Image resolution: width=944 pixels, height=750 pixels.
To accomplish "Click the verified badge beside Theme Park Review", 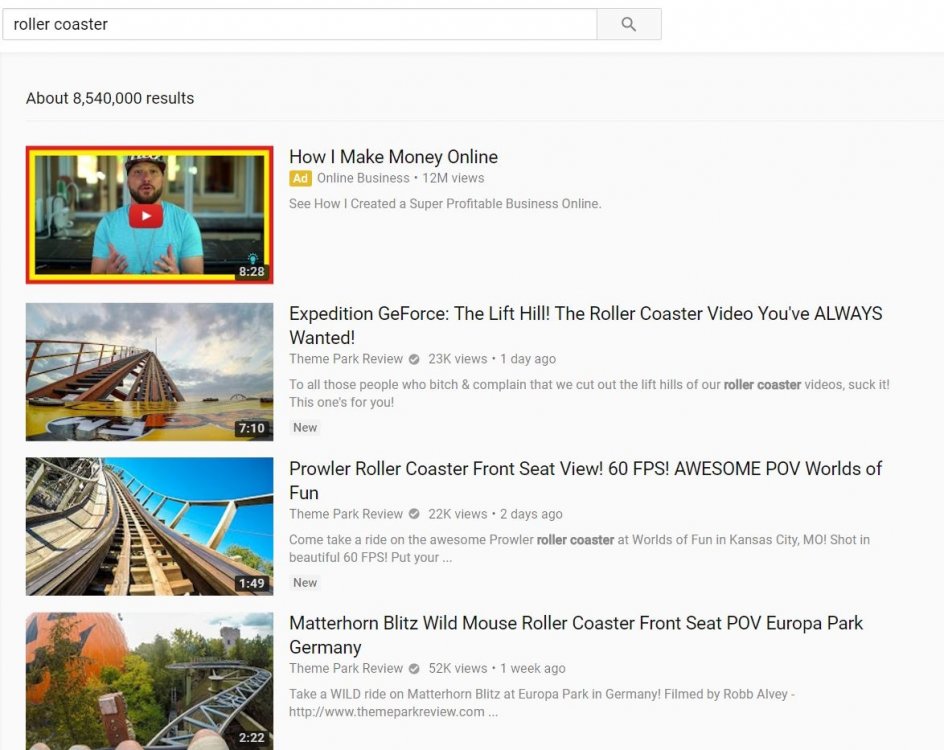I will click(413, 359).
